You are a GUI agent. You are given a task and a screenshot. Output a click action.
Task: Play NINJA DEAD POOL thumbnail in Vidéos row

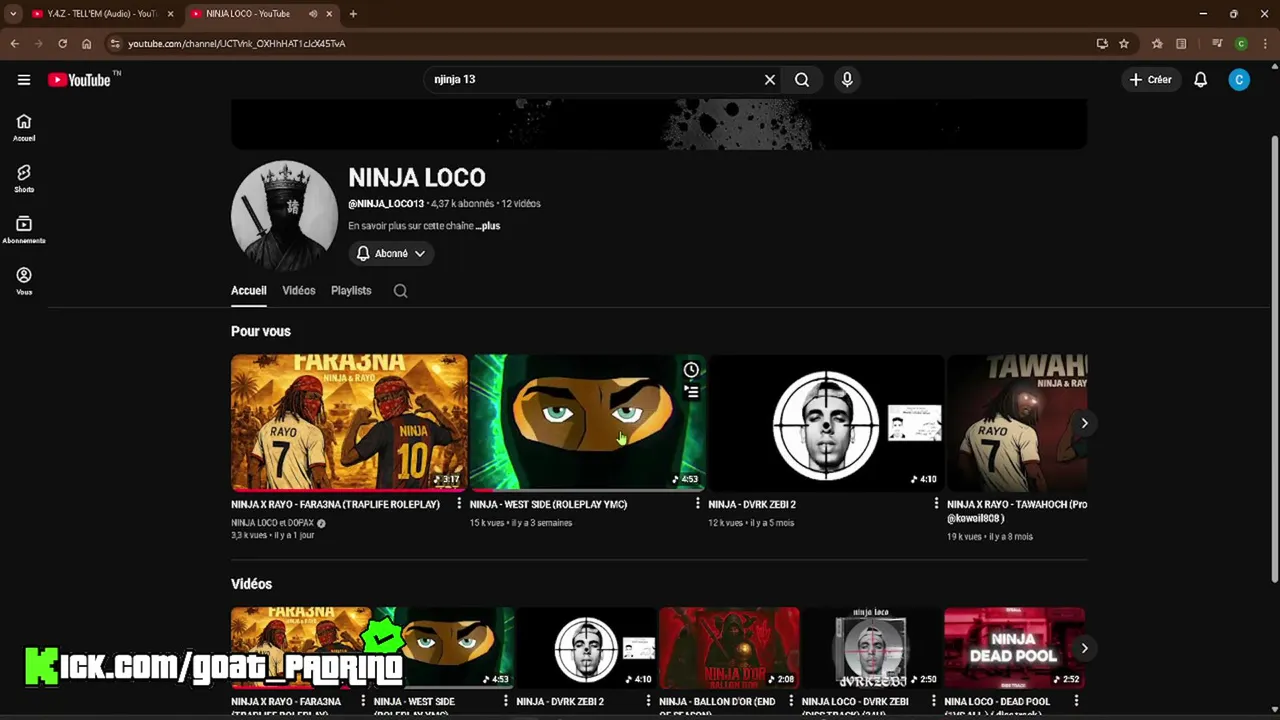(1014, 648)
